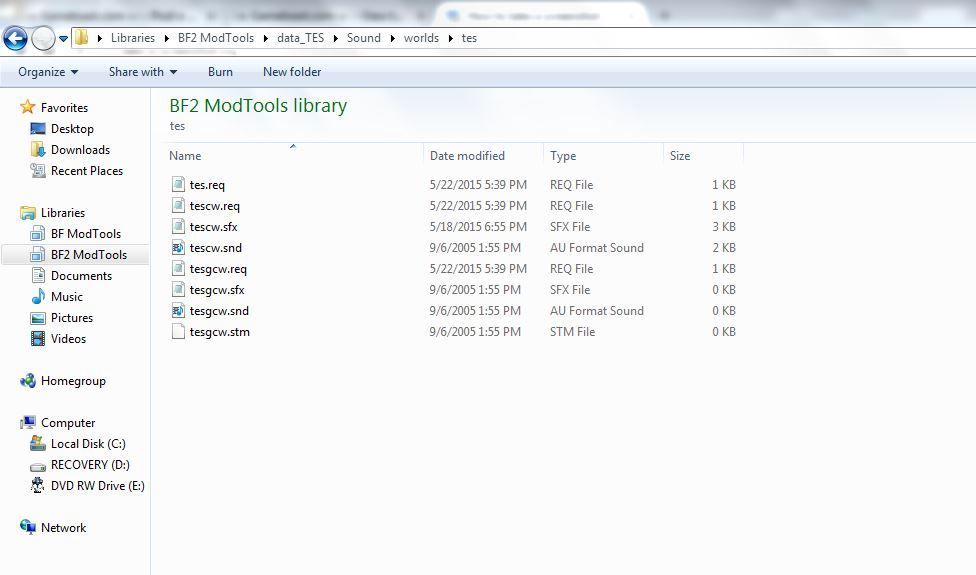Viewport: 976px width, 575px height.
Task: Expand the arrow after Sound breadcrumb
Action: [392, 39]
